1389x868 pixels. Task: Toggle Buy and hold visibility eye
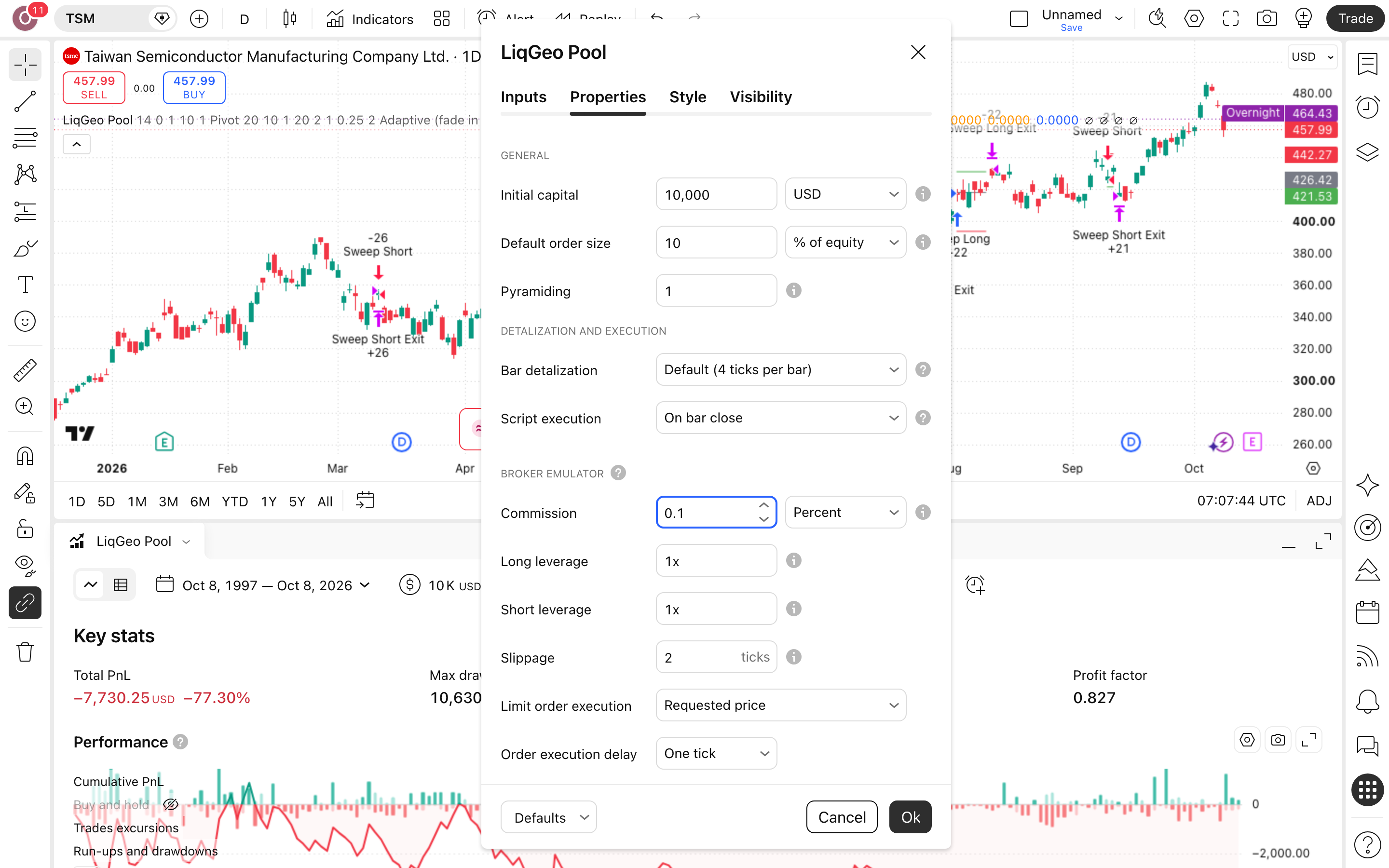pos(170,804)
